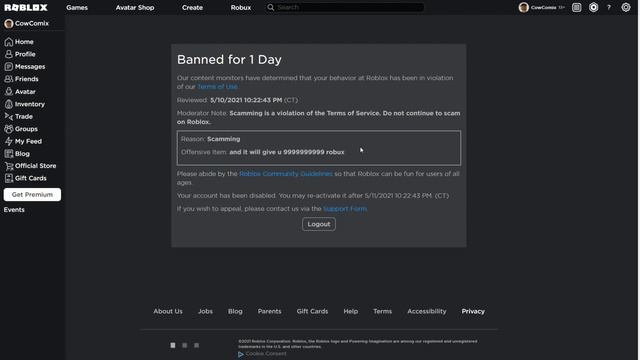The width and height of the screenshot is (640, 360).
Task: Click the Friends icon in sidebar
Action: pos(9,79)
